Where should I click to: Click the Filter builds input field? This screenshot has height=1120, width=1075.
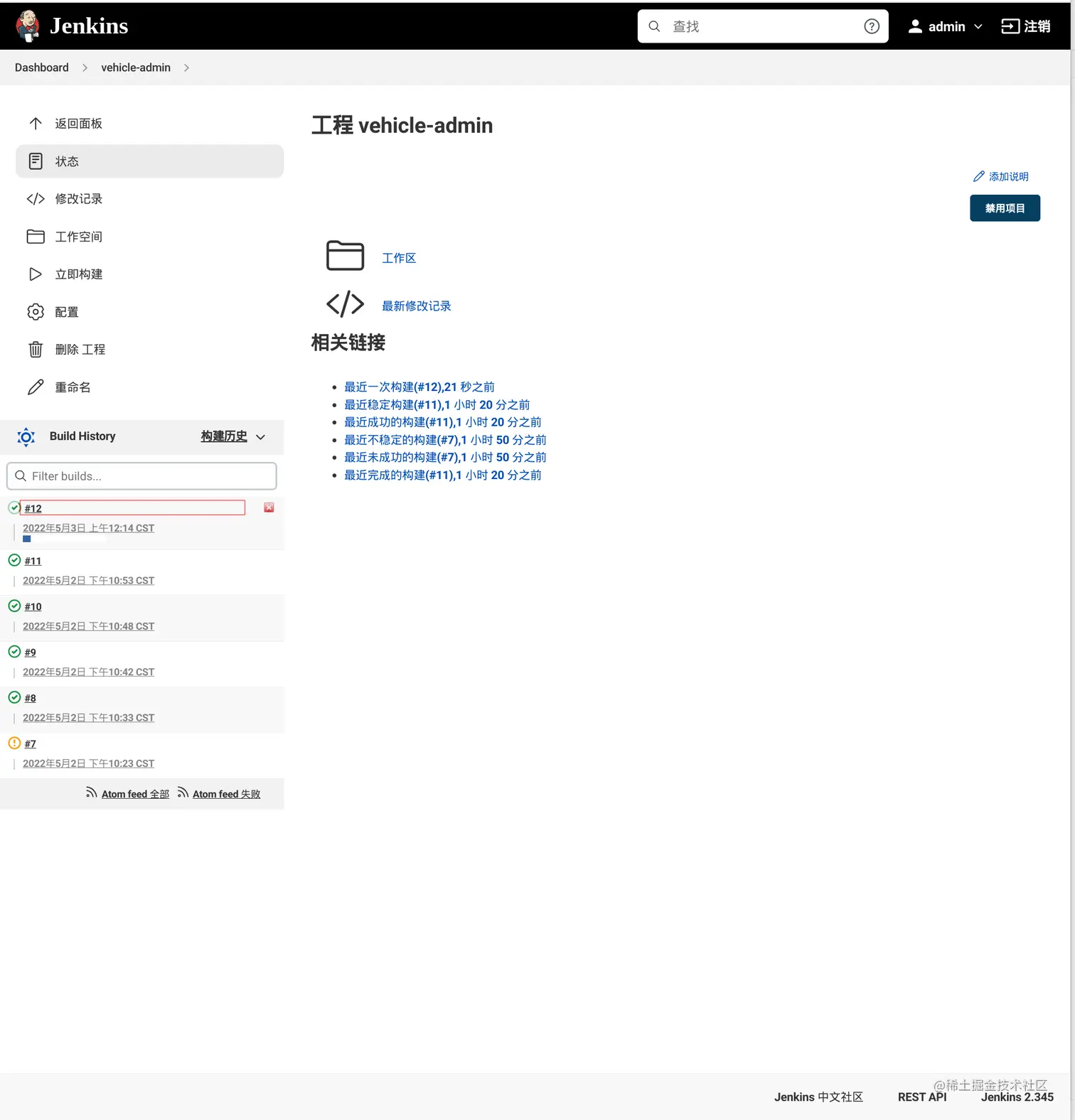pyautogui.click(x=141, y=476)
